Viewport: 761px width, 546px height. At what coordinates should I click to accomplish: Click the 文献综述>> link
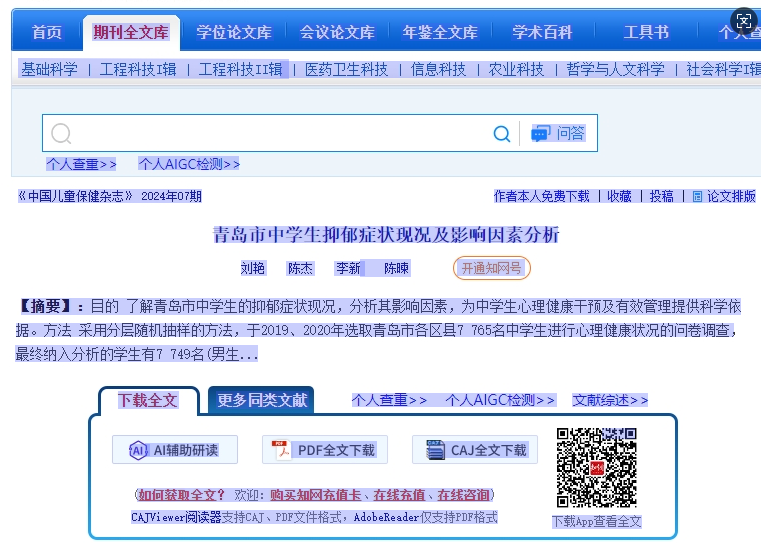pyautogui.click(x=610, y=400)
